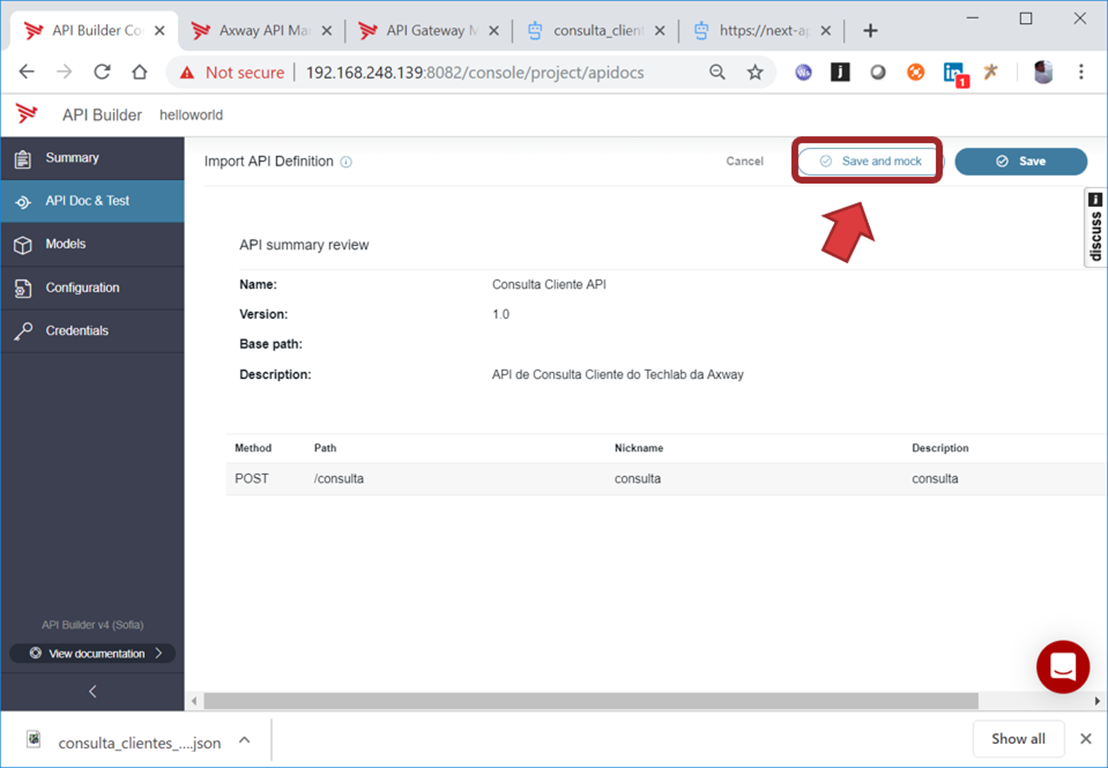1108x768 pixels.
Task: Open the Chrome three-dot menu
Action: (1080, 72)
